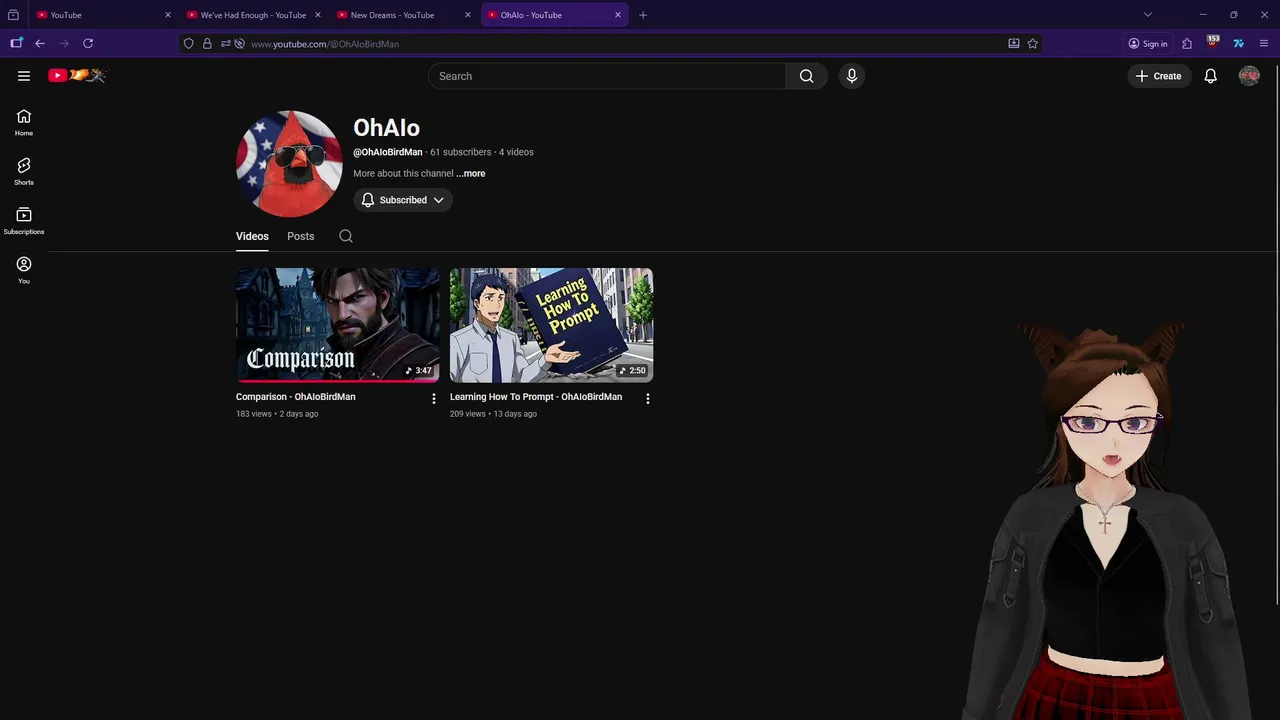This screenshot has width=1280, height=720.
Task: Close the first YouTube tab
Action: (x=168, y=15)
